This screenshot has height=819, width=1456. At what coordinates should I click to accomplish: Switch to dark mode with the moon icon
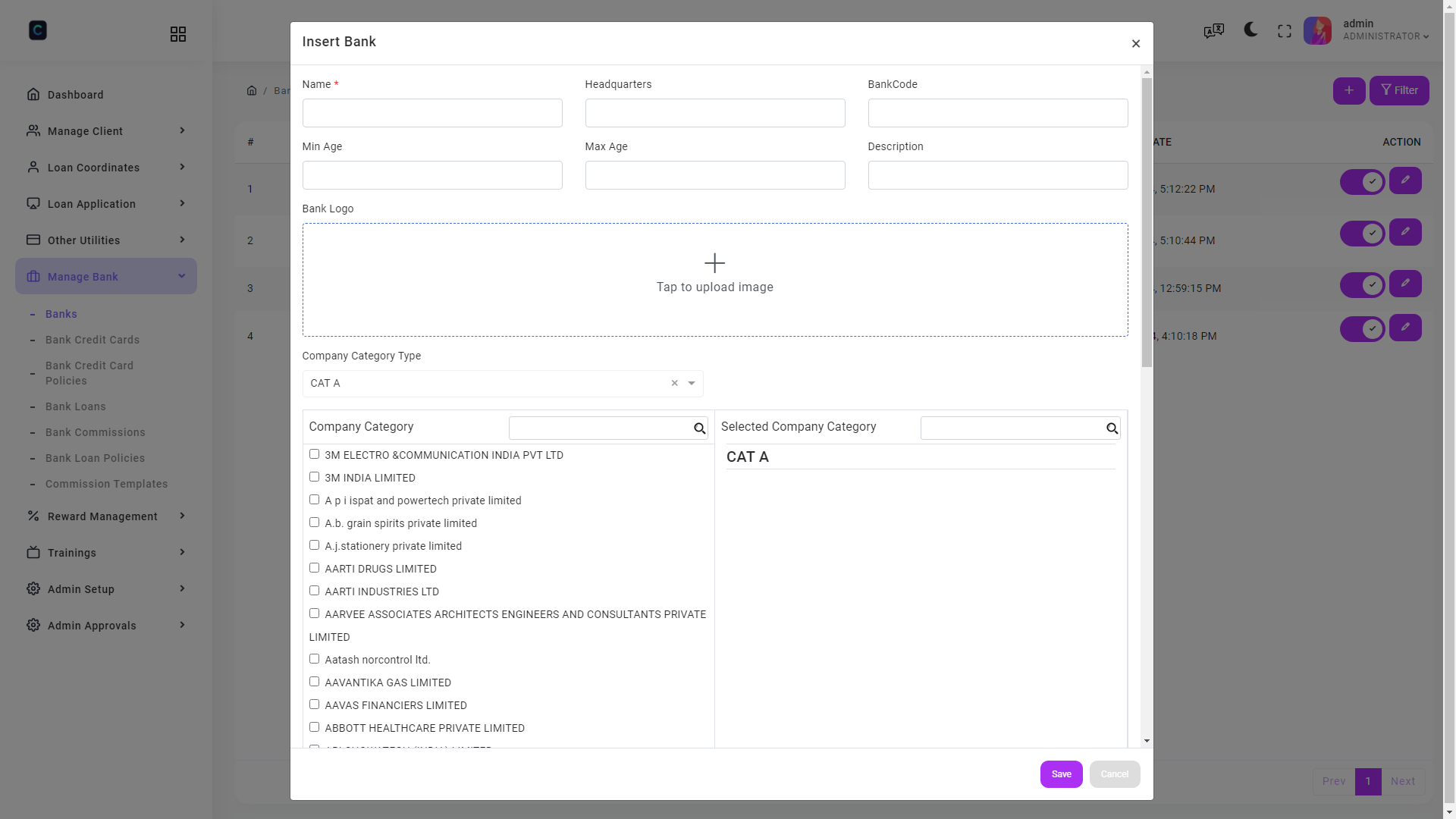pyautogui.click(x=1249, y=30)
